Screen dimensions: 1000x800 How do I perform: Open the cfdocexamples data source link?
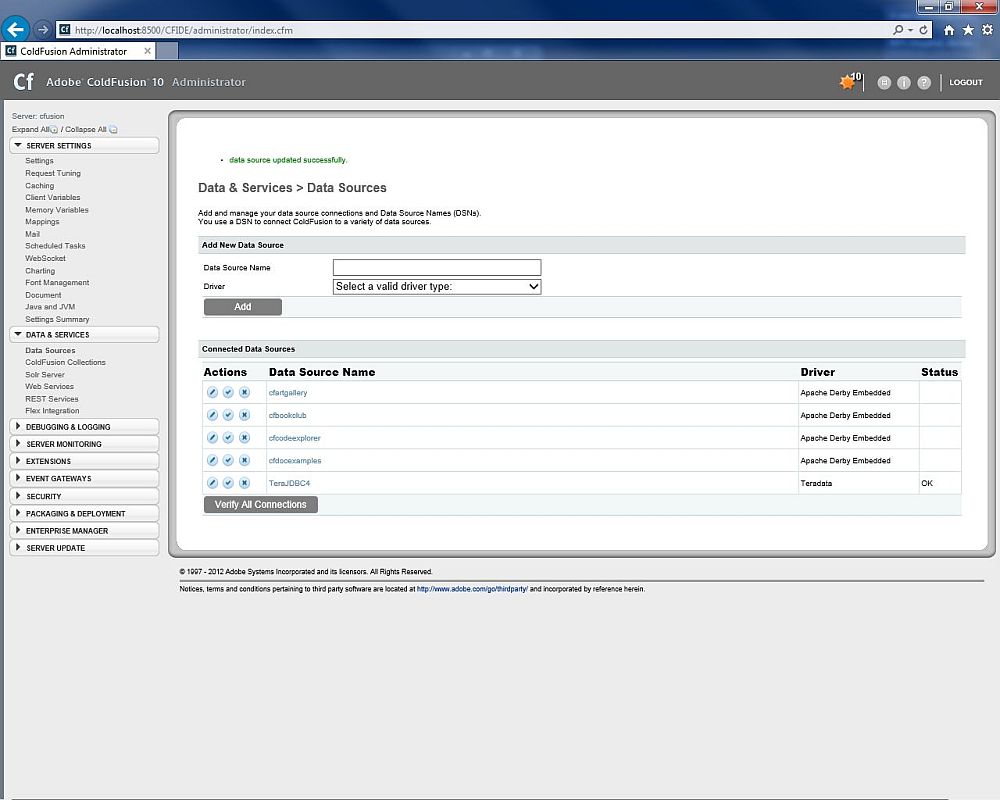tap(295, 461)
